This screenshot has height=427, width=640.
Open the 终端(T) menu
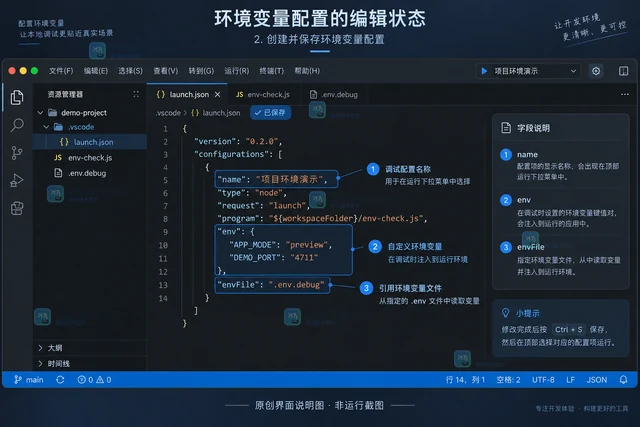click(x=272, y=71)
